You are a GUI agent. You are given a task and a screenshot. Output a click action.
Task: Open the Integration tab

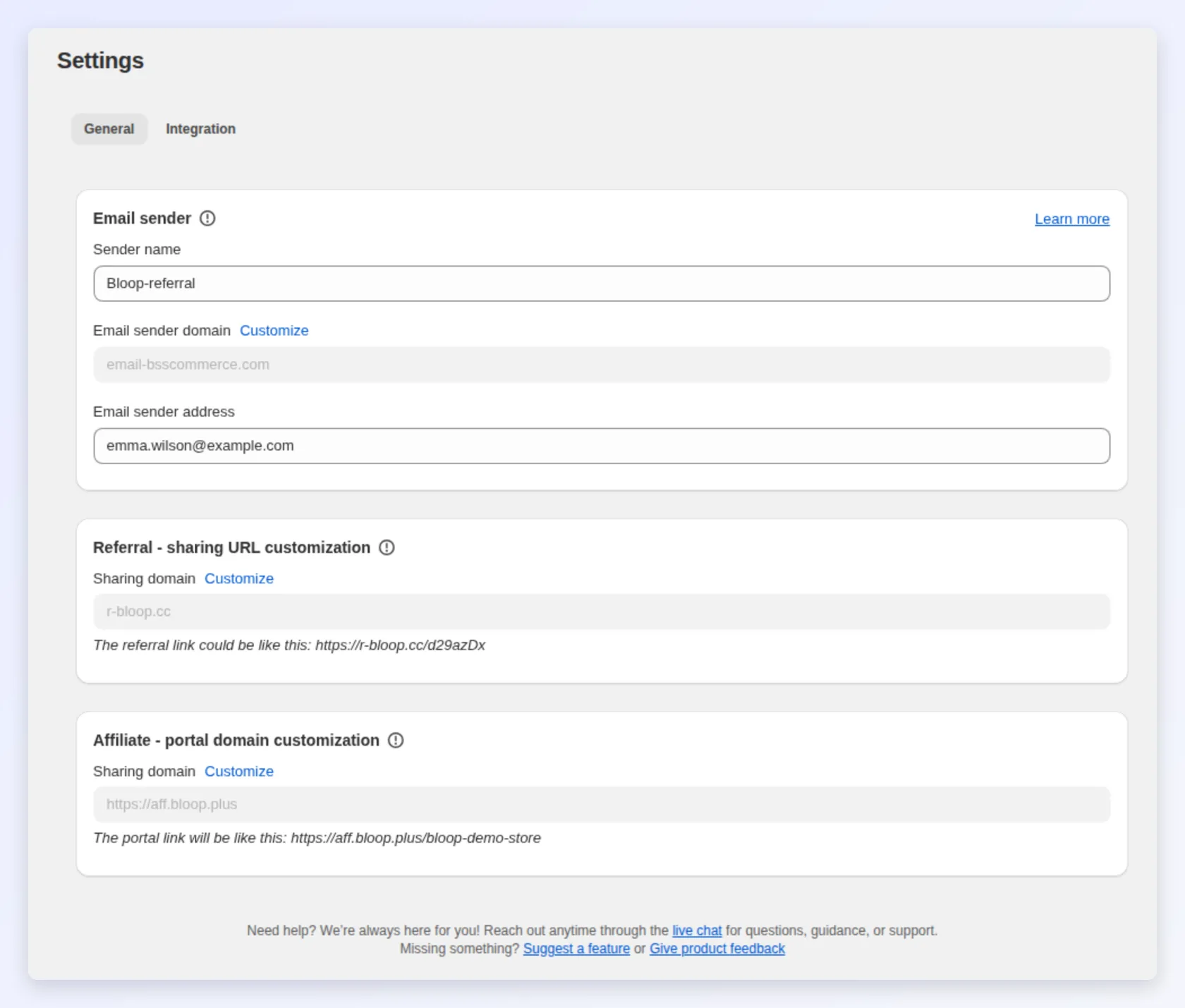200,129
